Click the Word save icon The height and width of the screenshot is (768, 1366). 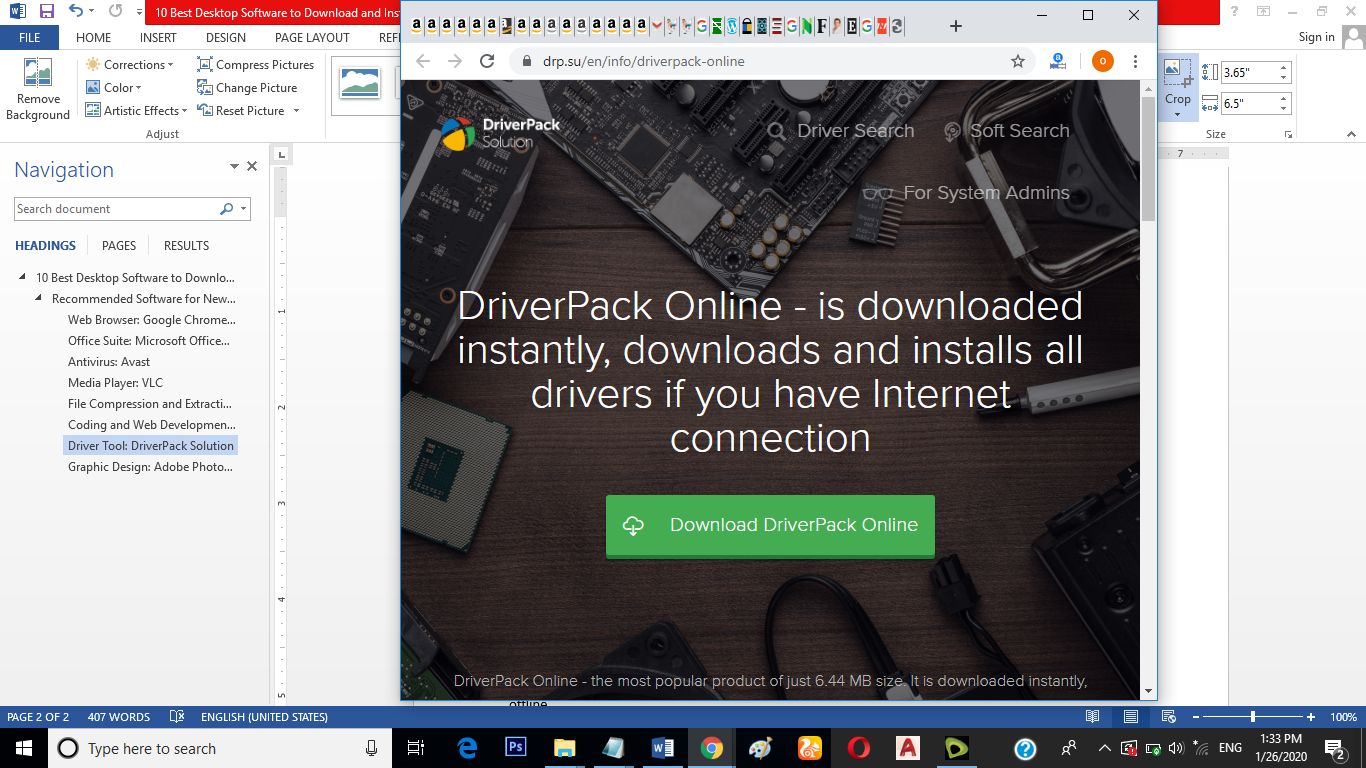coord(46,12)
